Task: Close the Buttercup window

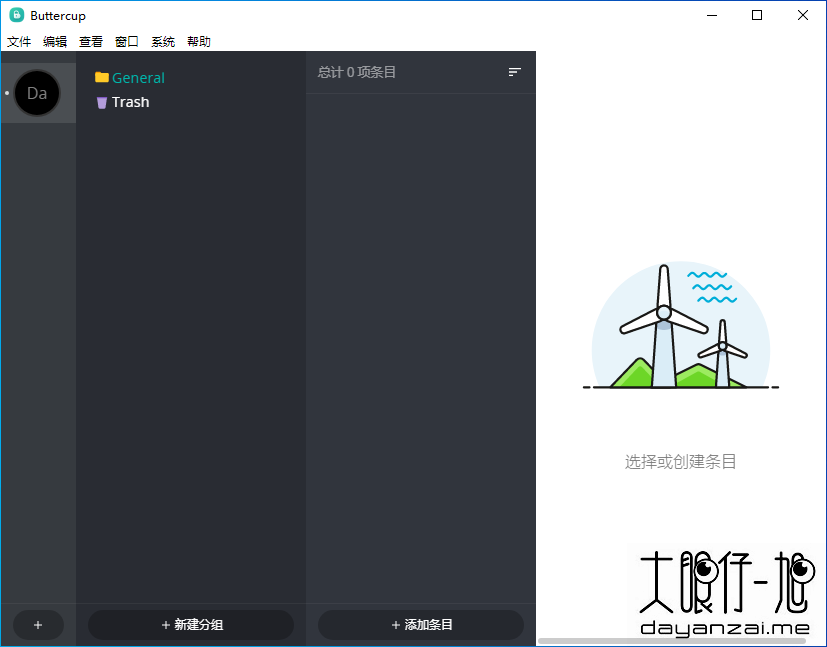Action: click(x=803, y=15)
